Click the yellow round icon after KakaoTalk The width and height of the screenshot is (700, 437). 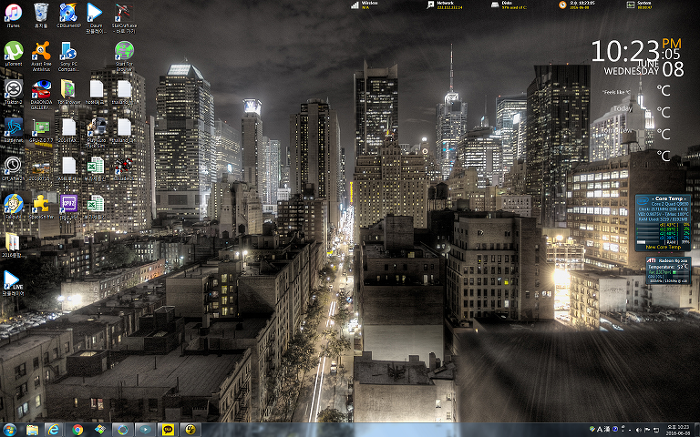tap(190, 430)
